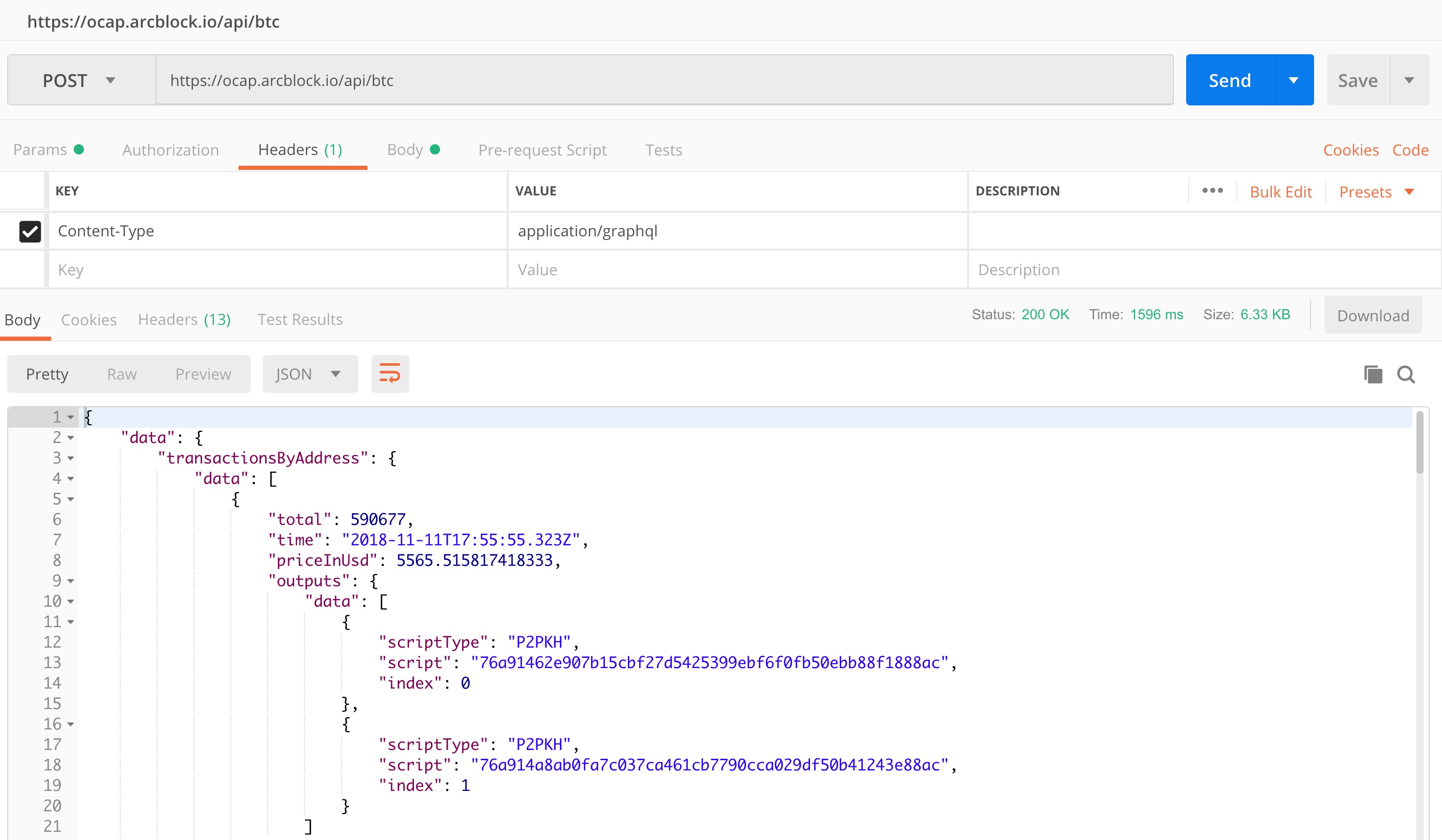Click the request title at top
Image resolution: width=1442 pixels, height=840 pixels.
click(154, 22)
